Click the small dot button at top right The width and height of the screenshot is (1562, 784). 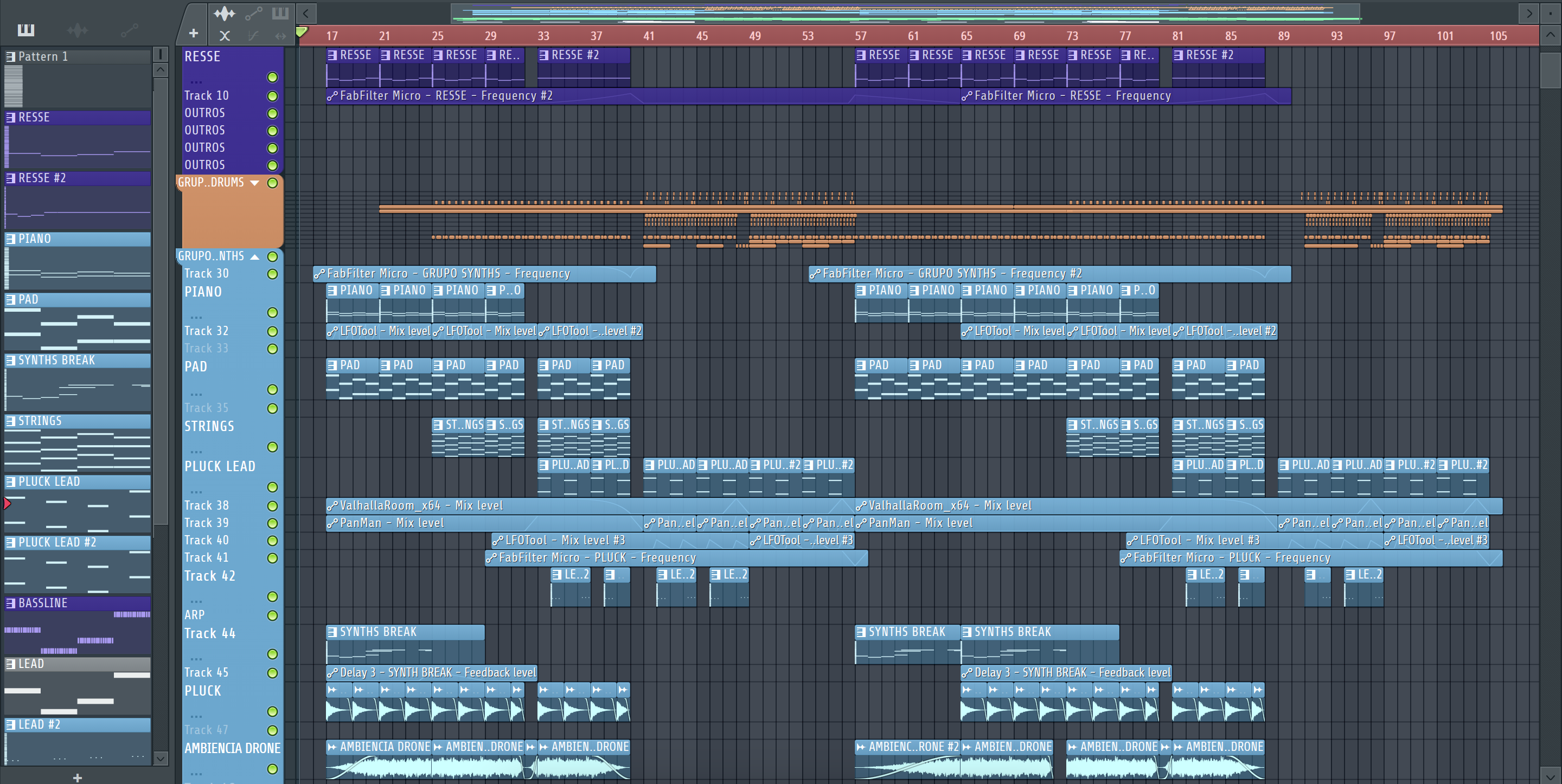coord(1551,12)
